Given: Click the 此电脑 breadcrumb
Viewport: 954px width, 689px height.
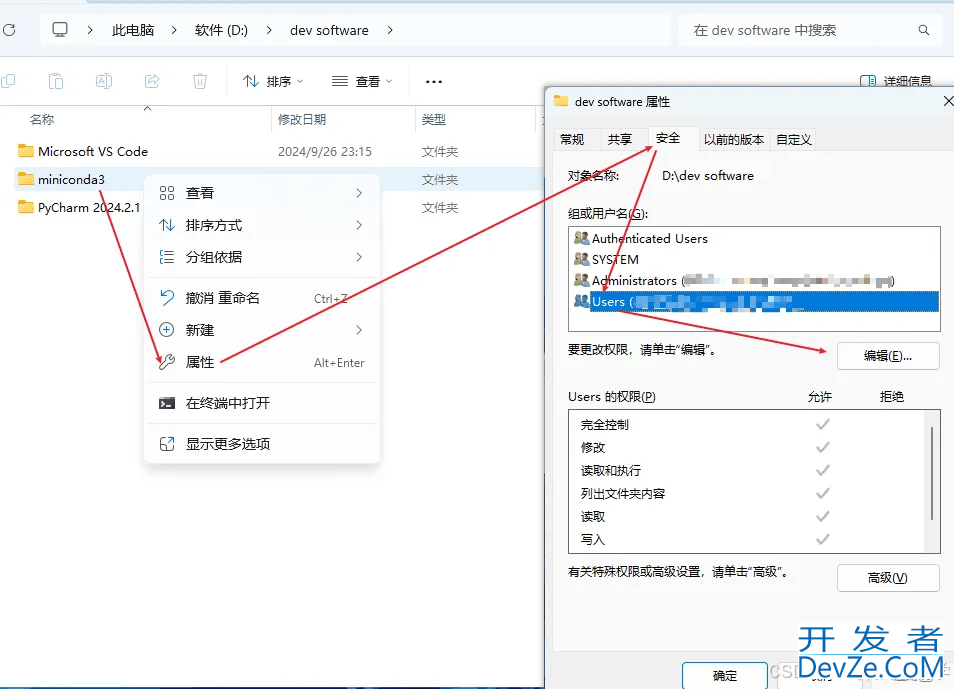Looking at the screenshot, I should pyautogui.click(x=133, y=30).
